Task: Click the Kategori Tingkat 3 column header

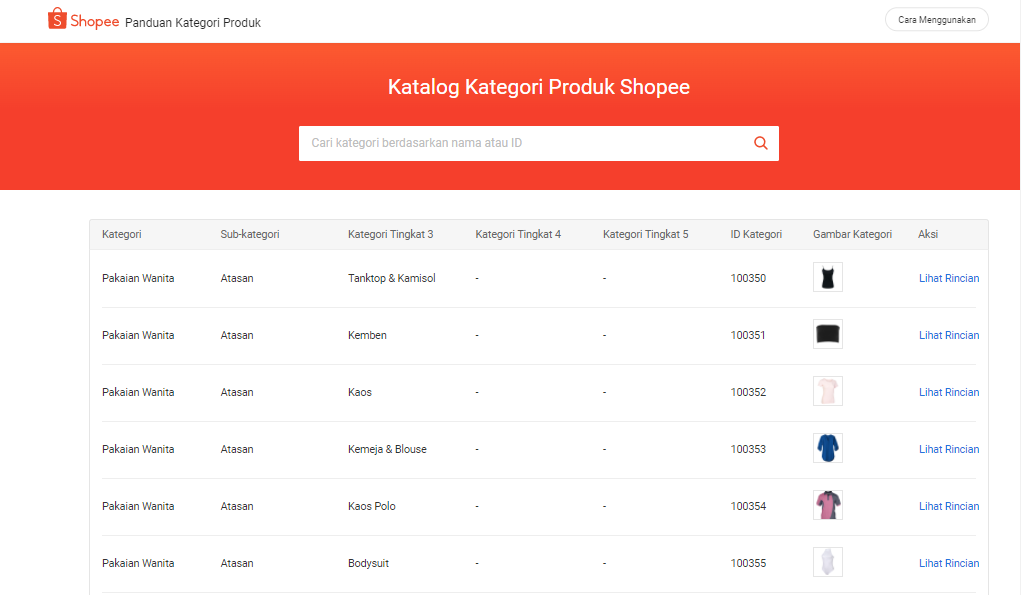Action: point(390,234)
